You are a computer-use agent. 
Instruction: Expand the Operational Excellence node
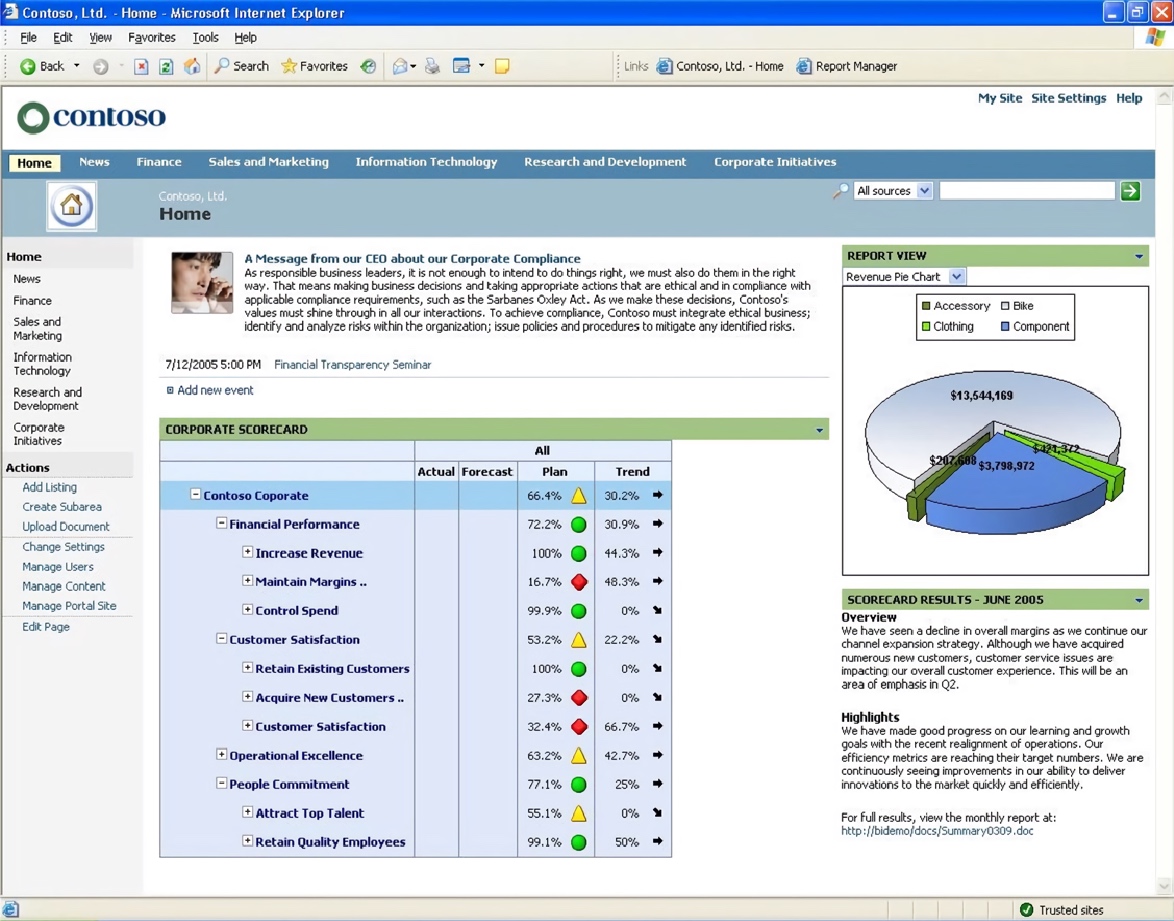[x=222, y=754]
